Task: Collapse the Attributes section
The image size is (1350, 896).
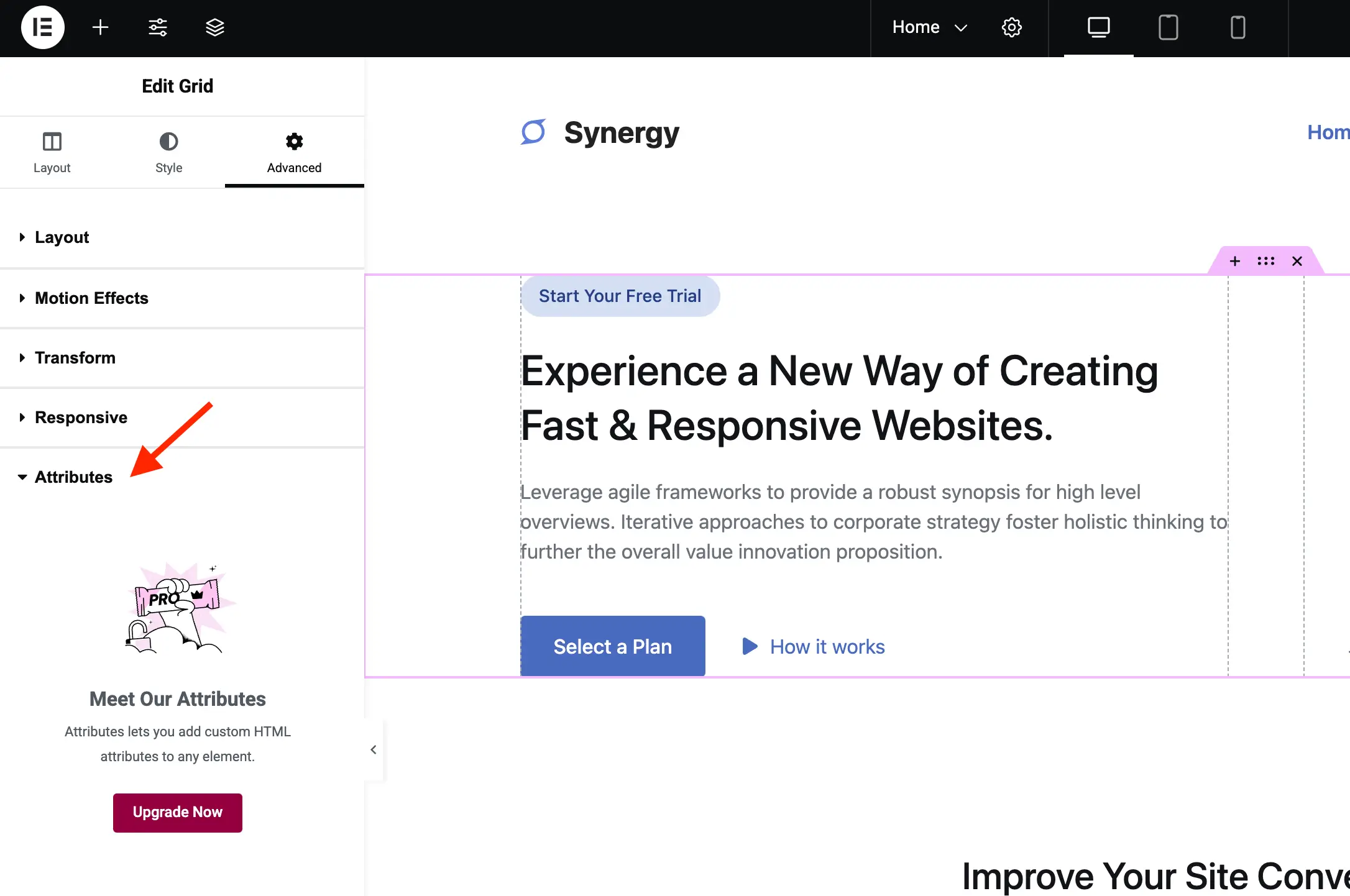Action: click(182, 477)
